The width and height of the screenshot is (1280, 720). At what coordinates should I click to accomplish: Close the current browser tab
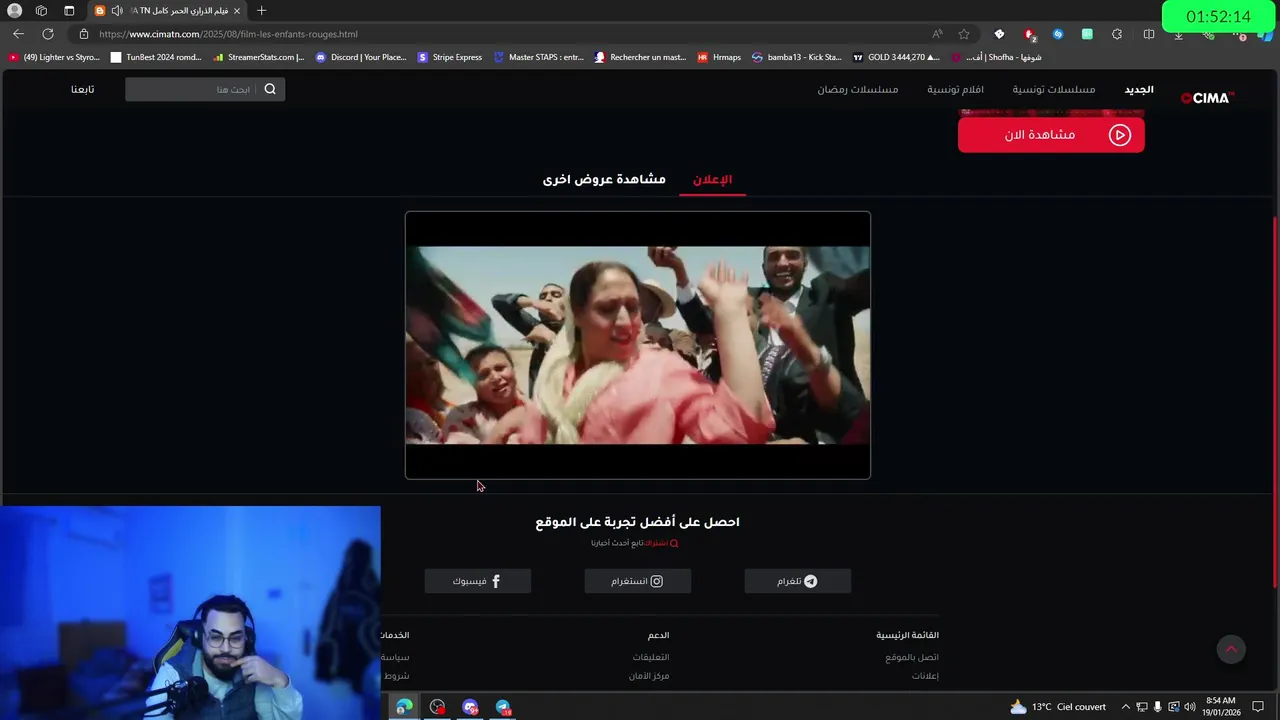click(237, 10)
